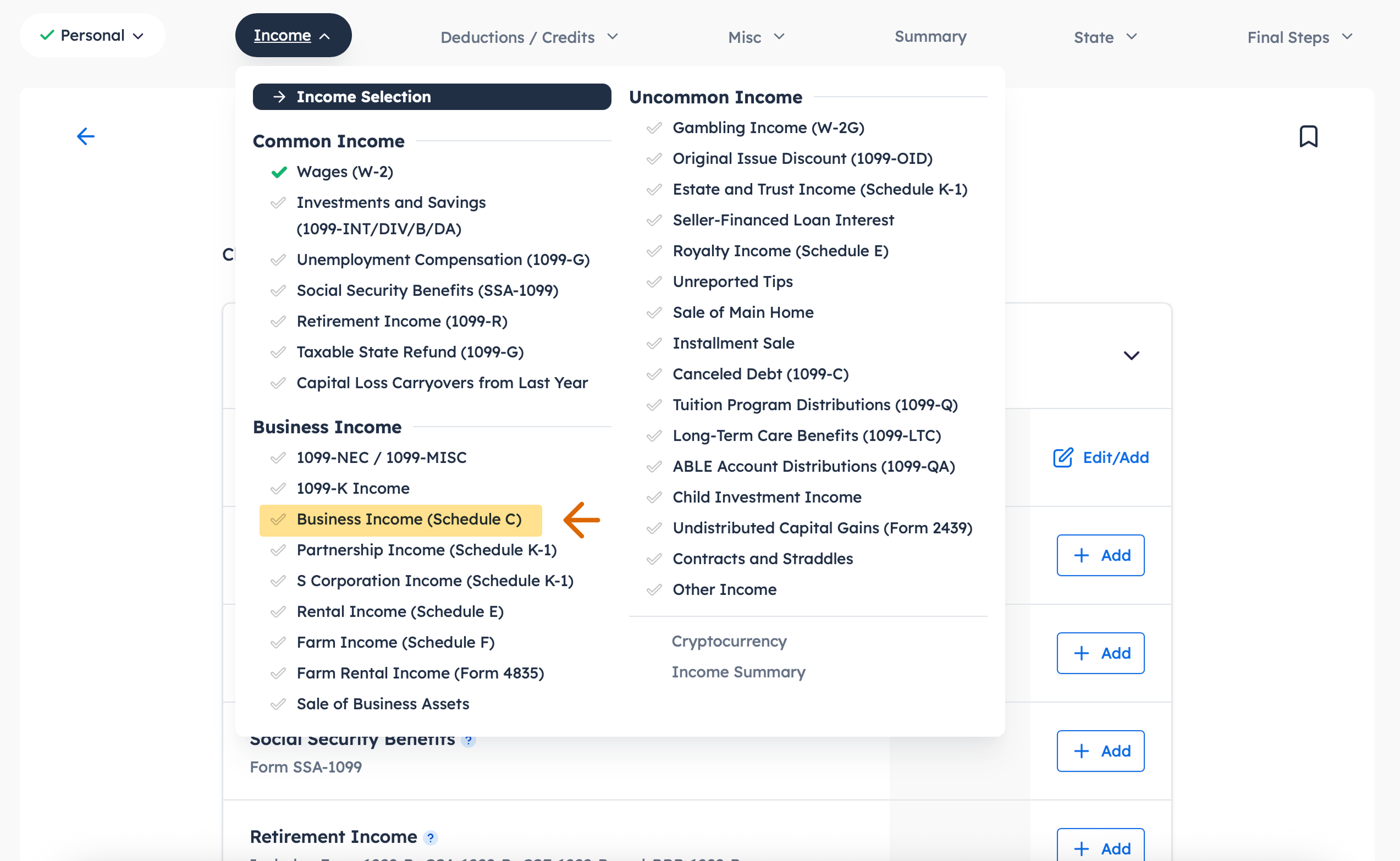Toggle the check next to Gambling Income (W-2G)
Image resolution: width=1400 pixels, height=861 pixels.
[654, 128]
